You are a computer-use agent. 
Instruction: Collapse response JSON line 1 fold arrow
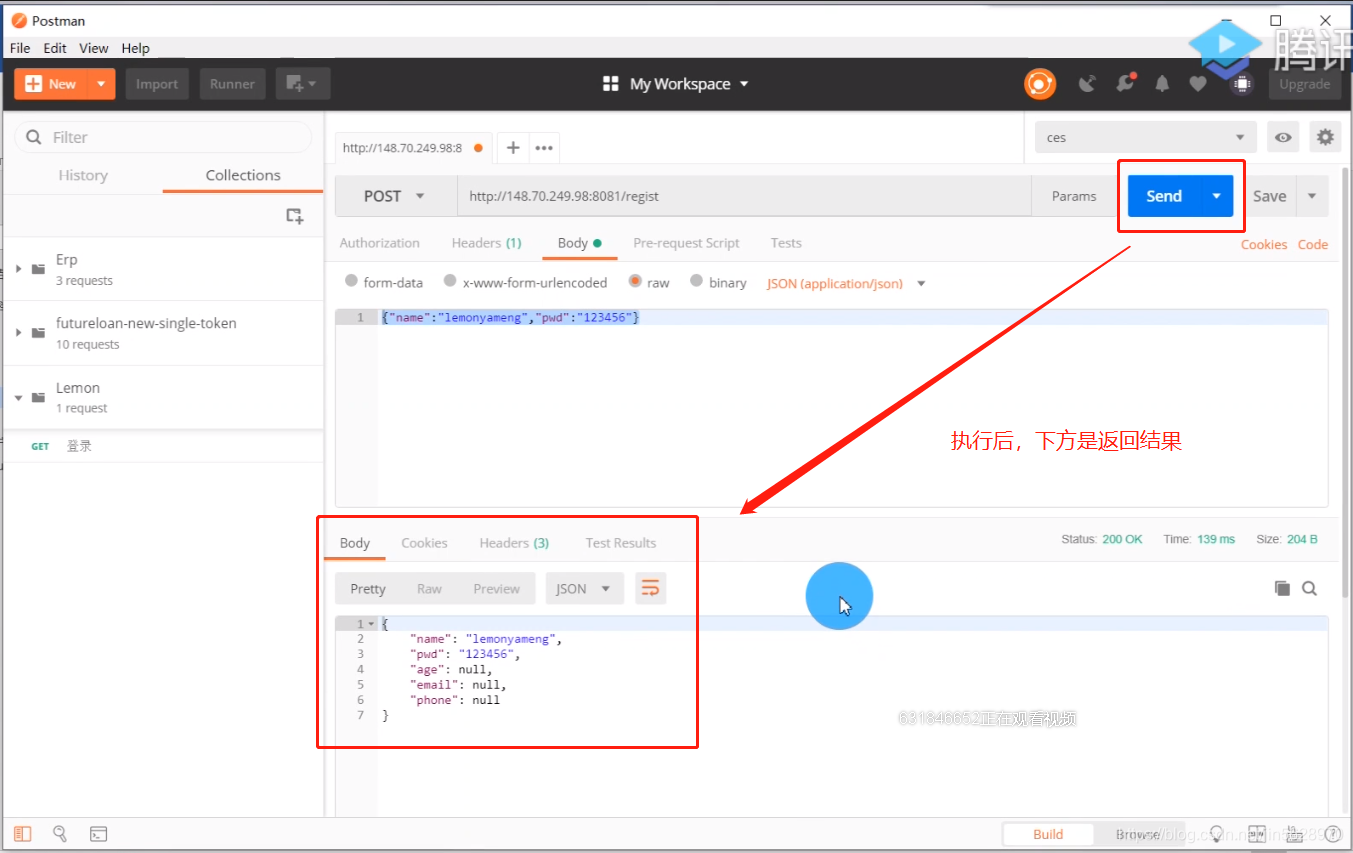[x=372, y=624]
